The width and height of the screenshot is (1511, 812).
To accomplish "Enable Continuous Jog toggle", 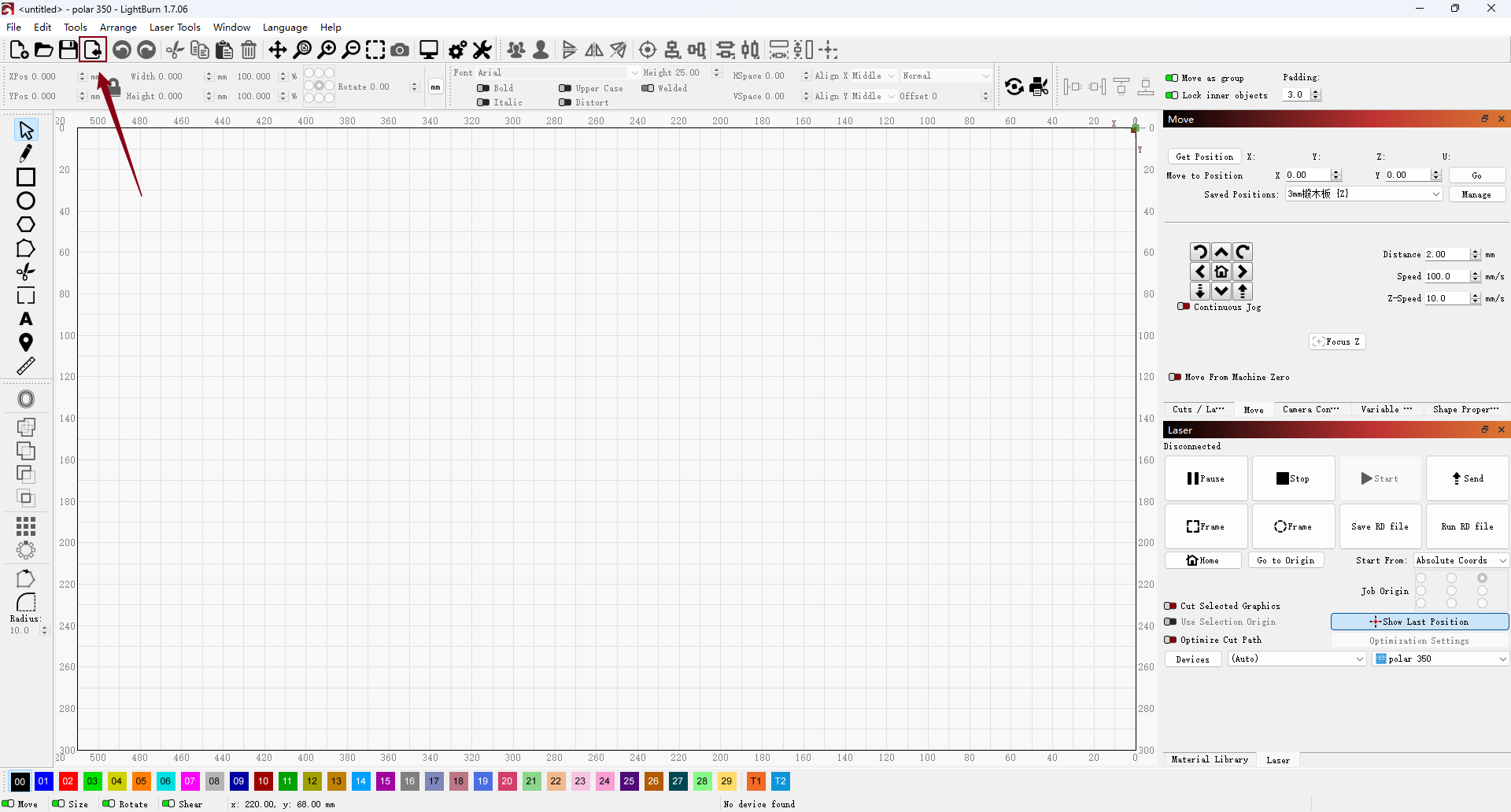I will 1184,307.
